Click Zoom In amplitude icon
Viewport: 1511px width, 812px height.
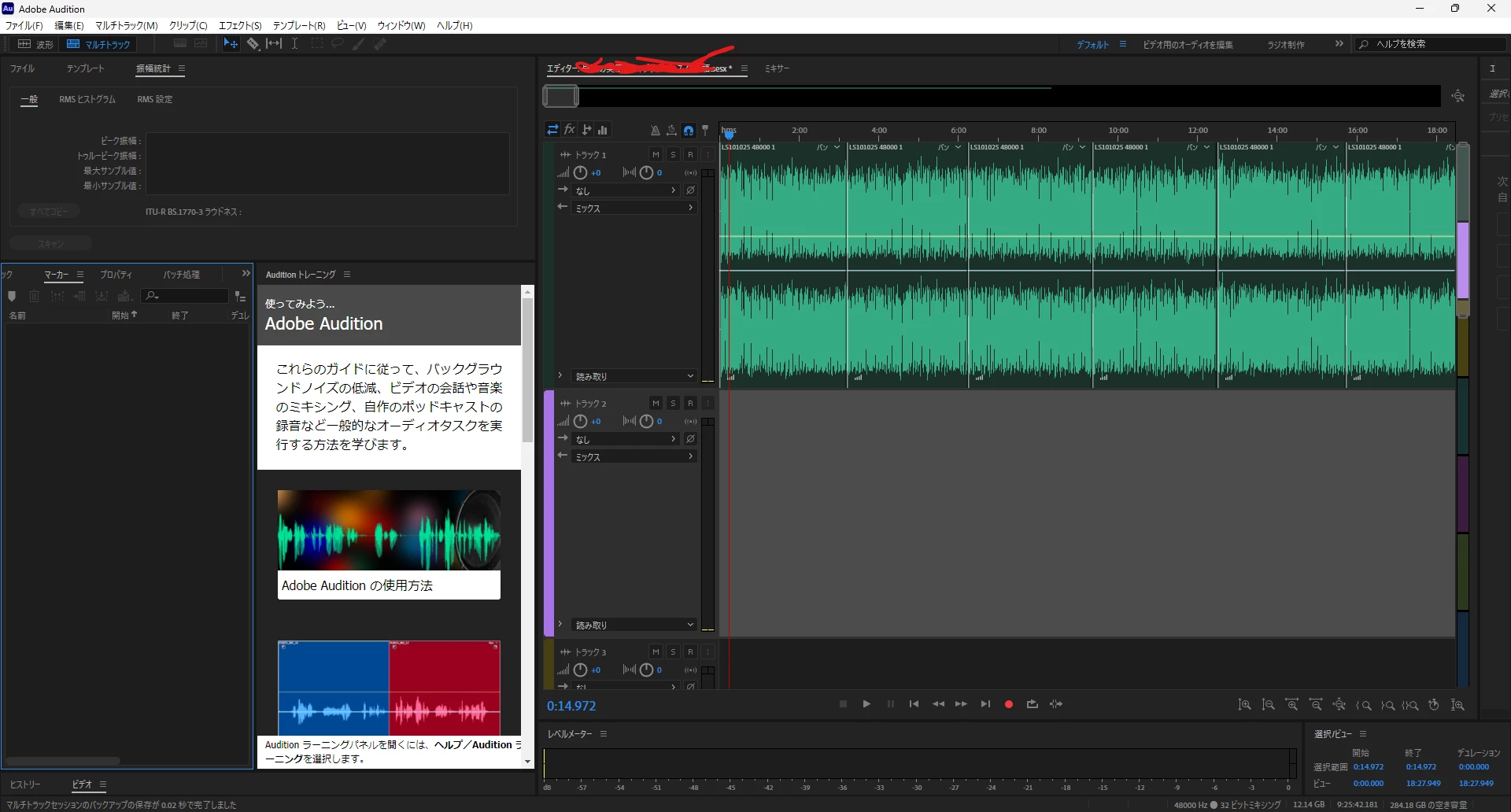[1244, 705]
